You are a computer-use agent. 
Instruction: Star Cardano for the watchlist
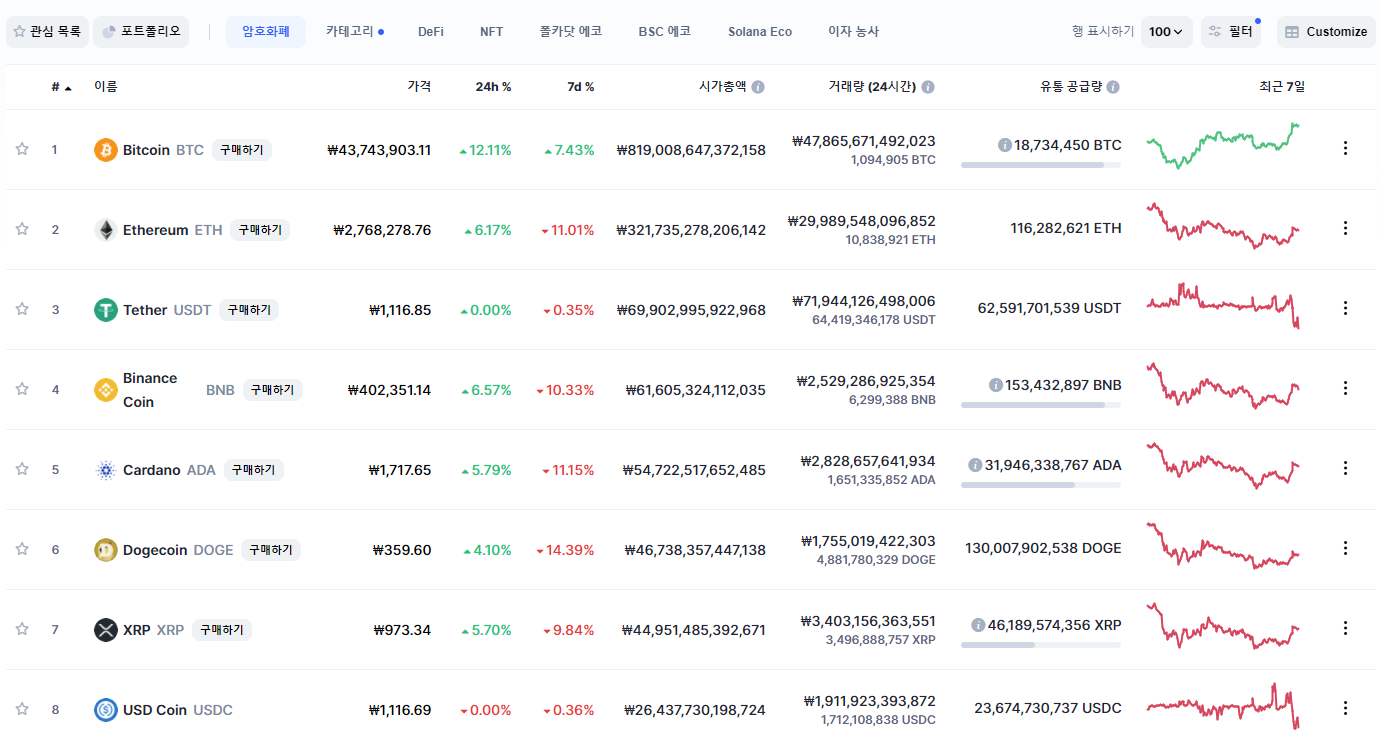22,469
